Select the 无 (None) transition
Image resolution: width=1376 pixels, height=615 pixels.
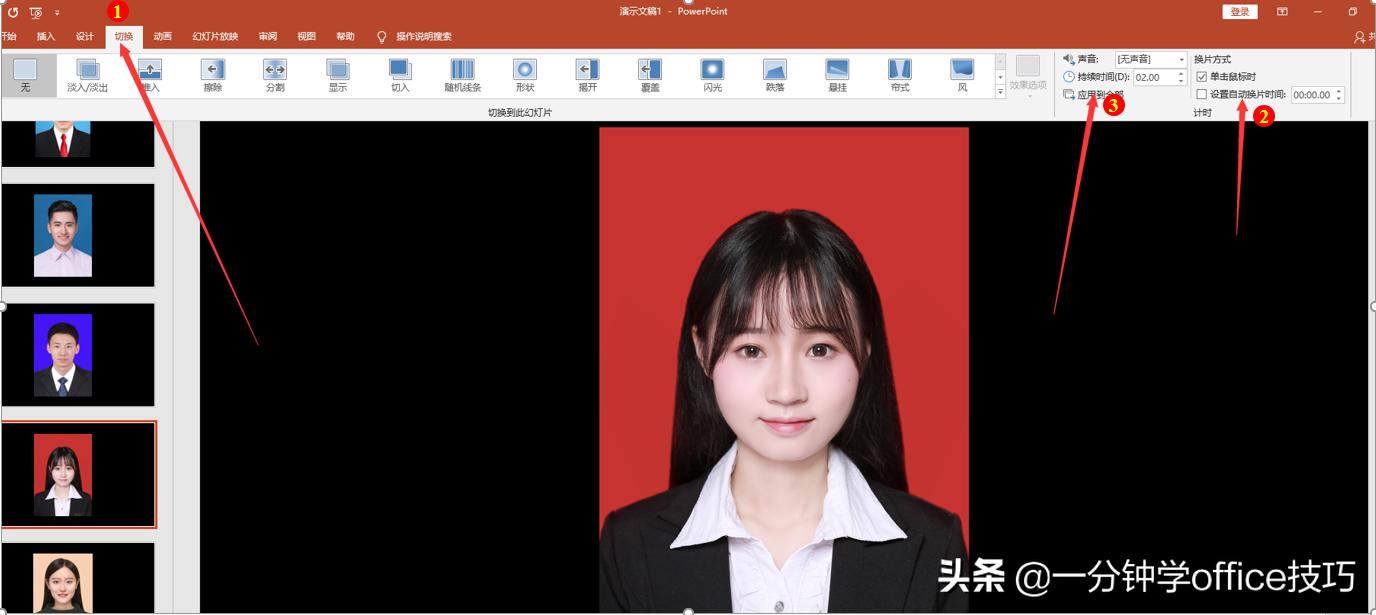(x=27, y=73)
